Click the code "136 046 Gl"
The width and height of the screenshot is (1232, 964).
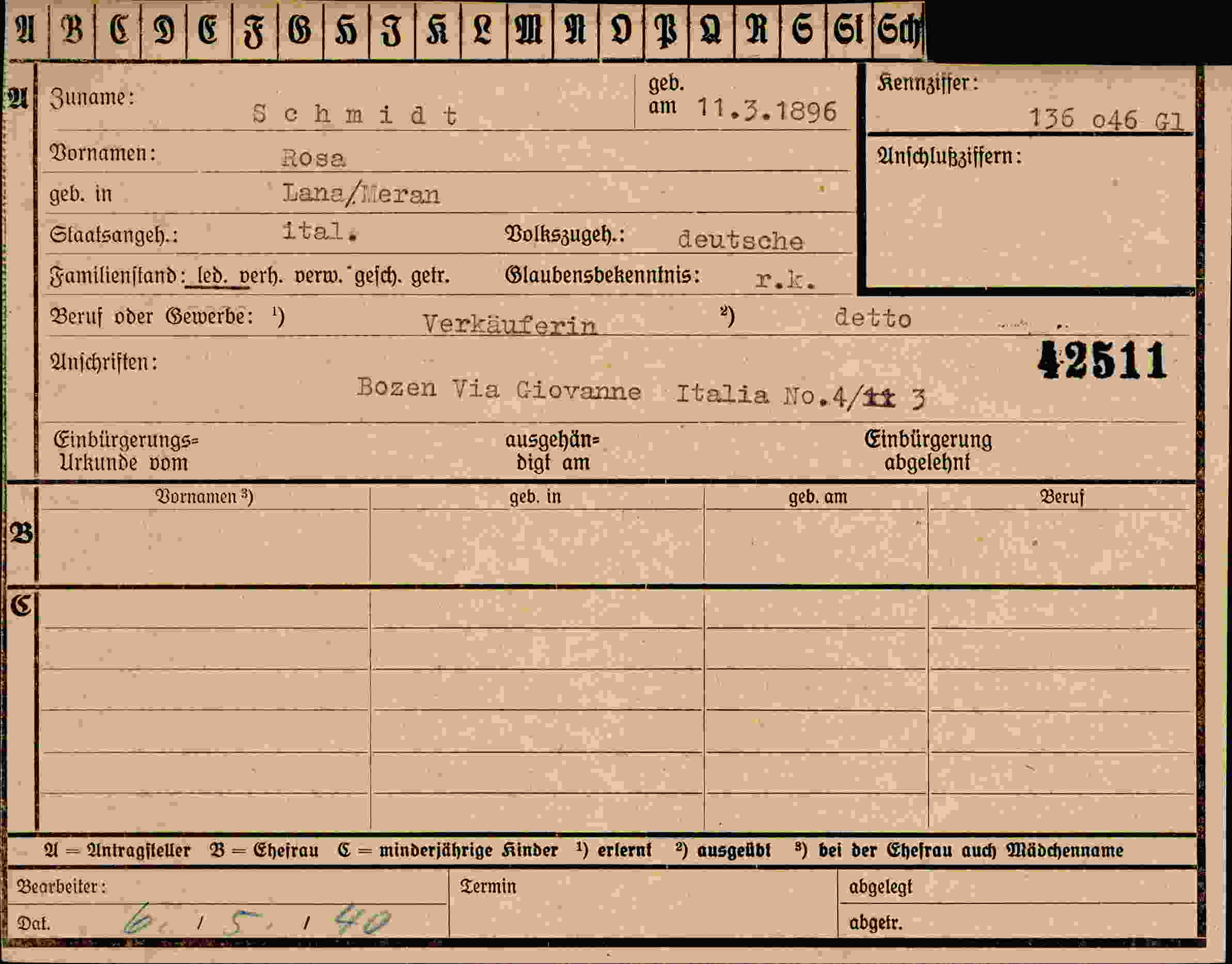tap(1107, 119)
